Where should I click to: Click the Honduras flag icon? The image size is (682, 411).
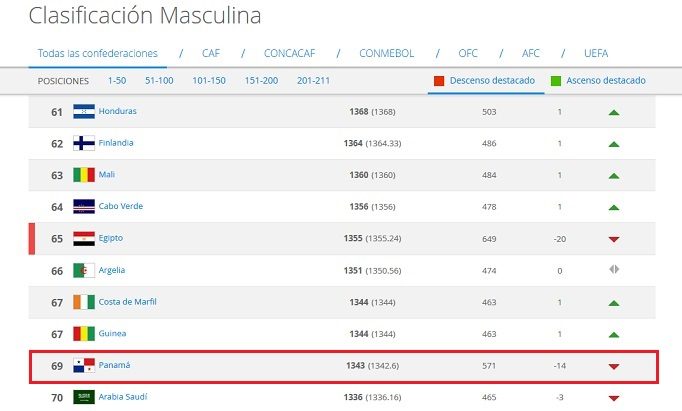[84, 111]
